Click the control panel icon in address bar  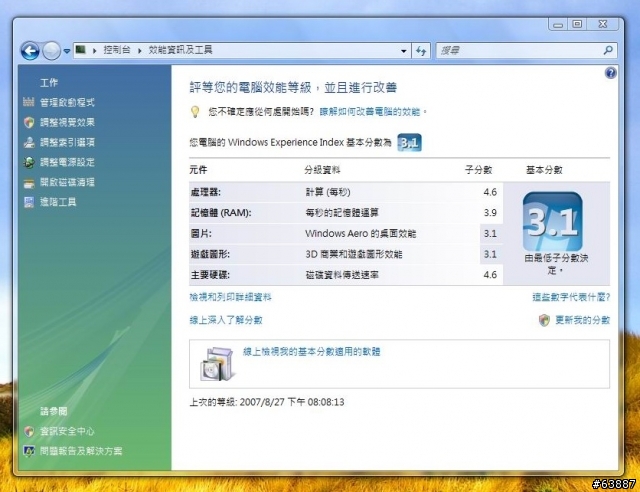[x=81, y=50]
